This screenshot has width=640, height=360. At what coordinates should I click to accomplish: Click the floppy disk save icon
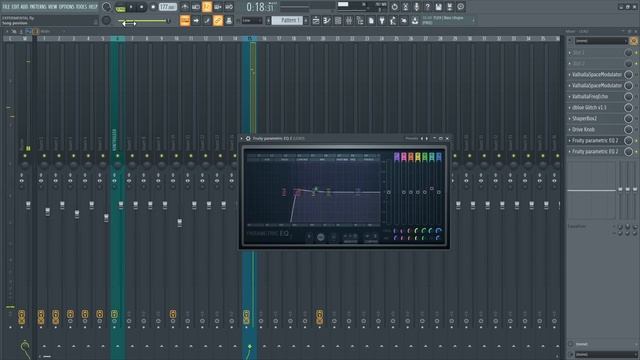[438, 7]
